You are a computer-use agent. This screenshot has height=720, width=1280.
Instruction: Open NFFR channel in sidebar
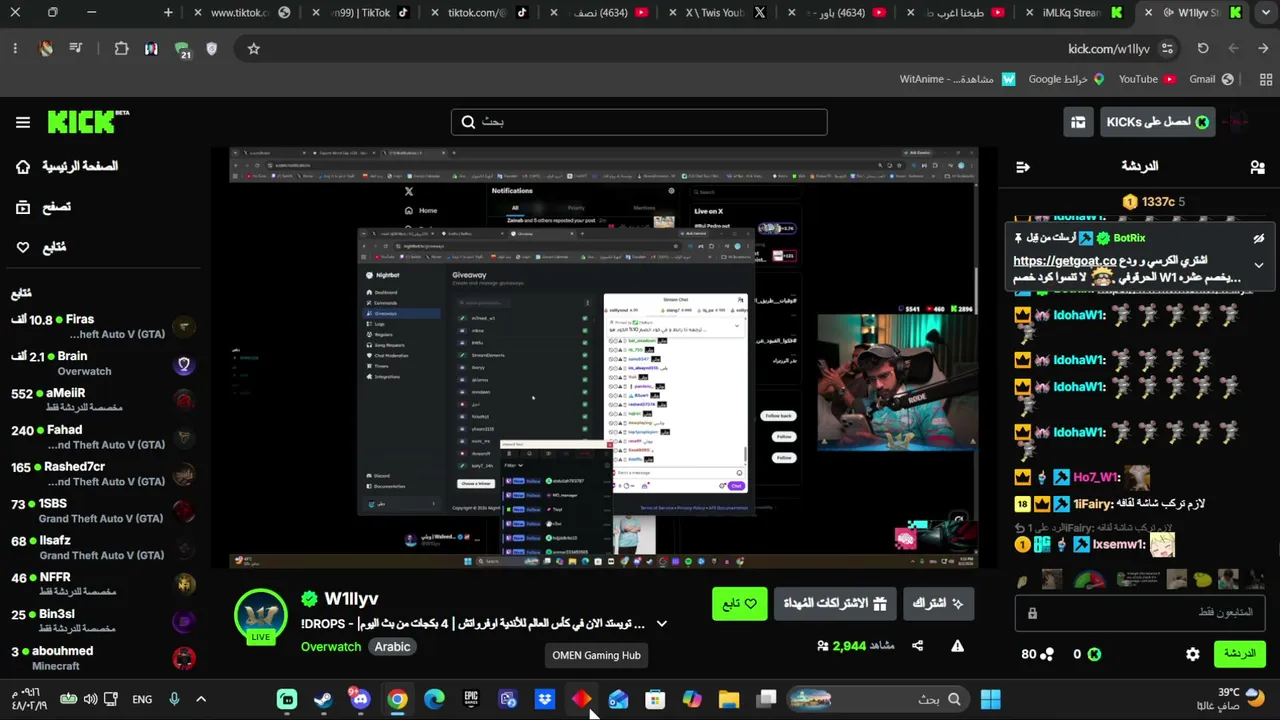(x=103, y=585)
